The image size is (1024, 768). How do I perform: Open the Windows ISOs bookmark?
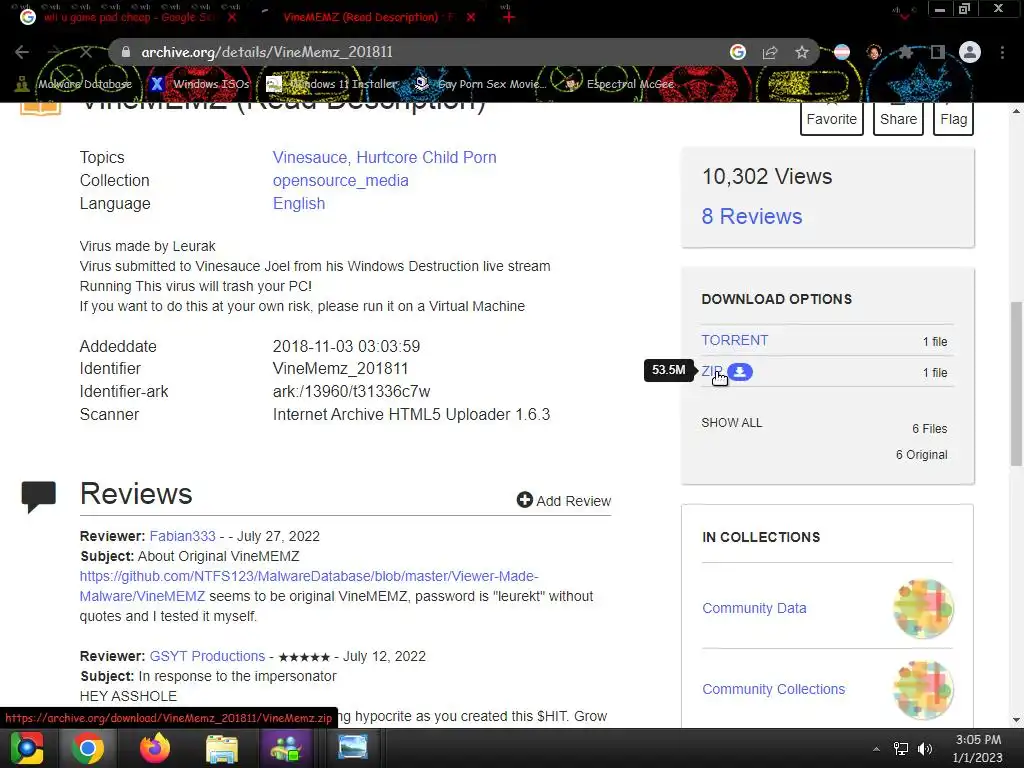(x=200, y=84)
